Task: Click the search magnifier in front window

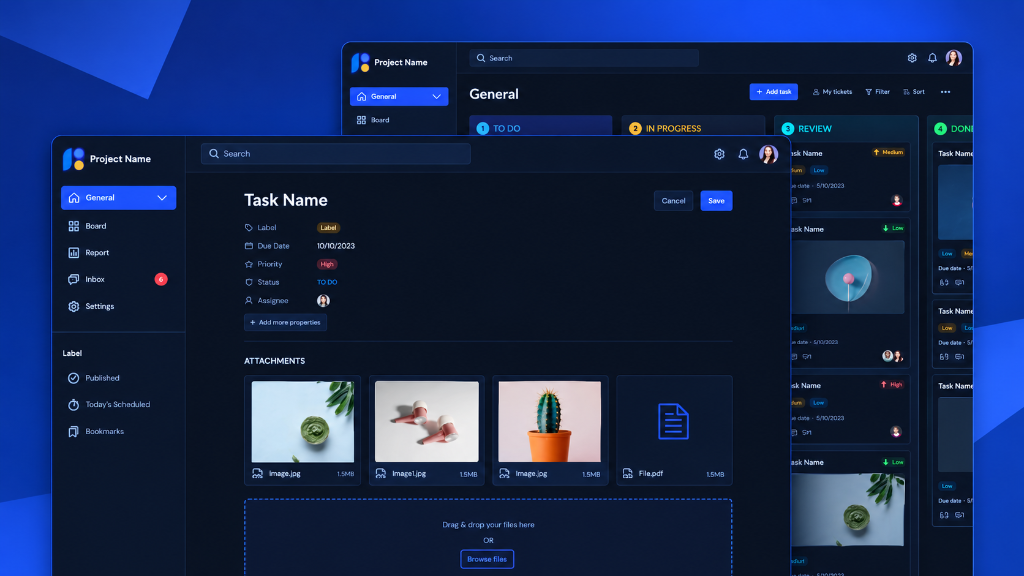Action: pos(214,153)
